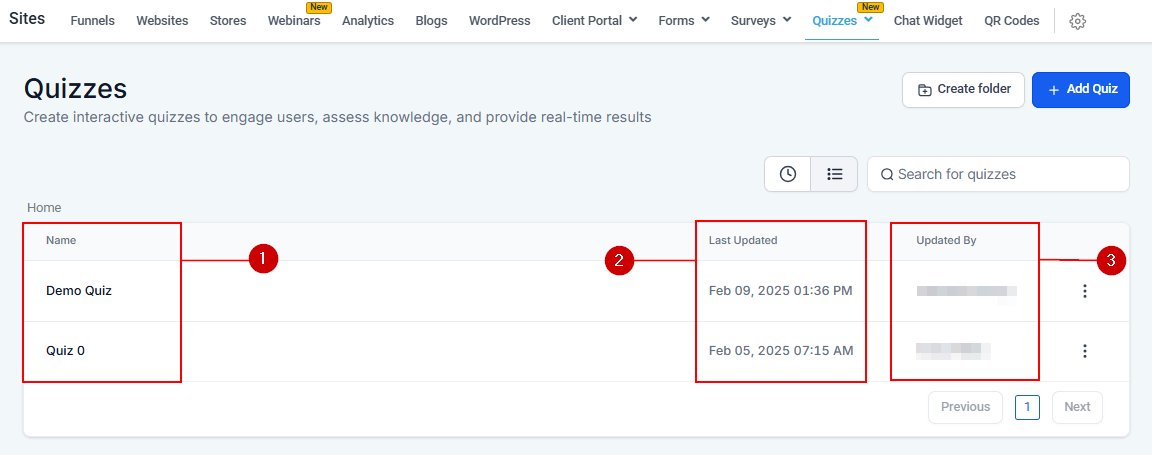Open the Webinars tab
The width and height of the screenshot is (1152, 455).
[x=294, y=21]
